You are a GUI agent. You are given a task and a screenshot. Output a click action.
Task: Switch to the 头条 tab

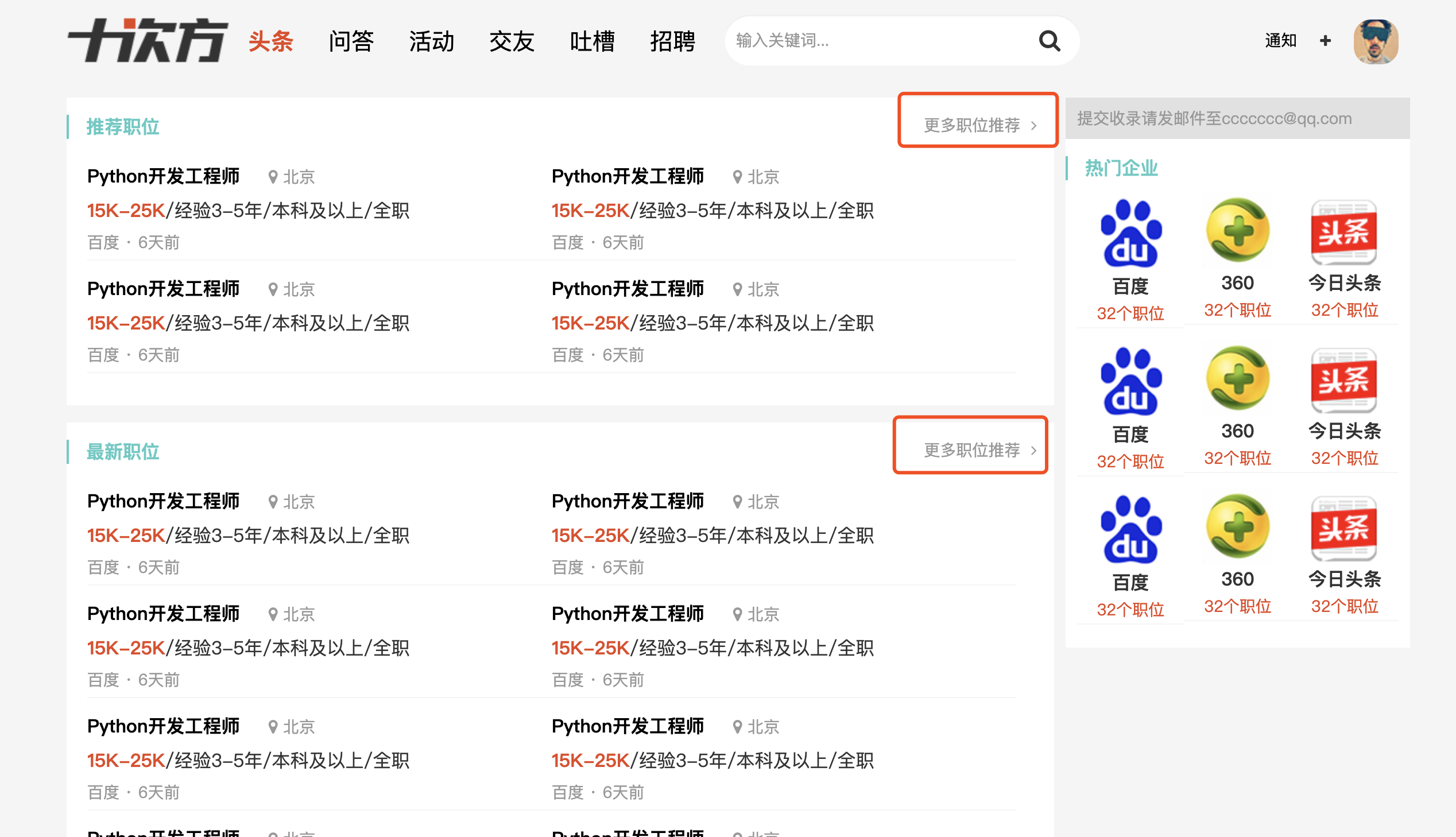click(x=271, y=41)
